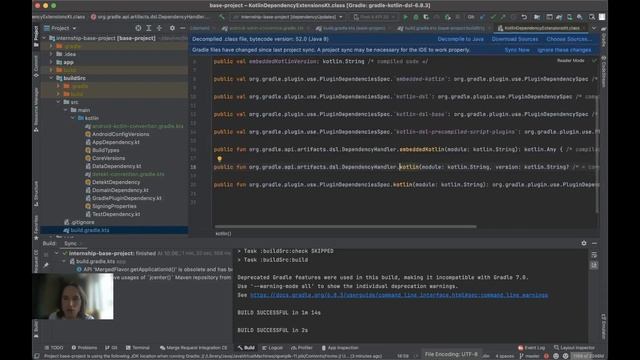Collapse build.gradle.kts node in Sync tree
The width and height of the screenshot is (640, 360).
coord(64,261)
